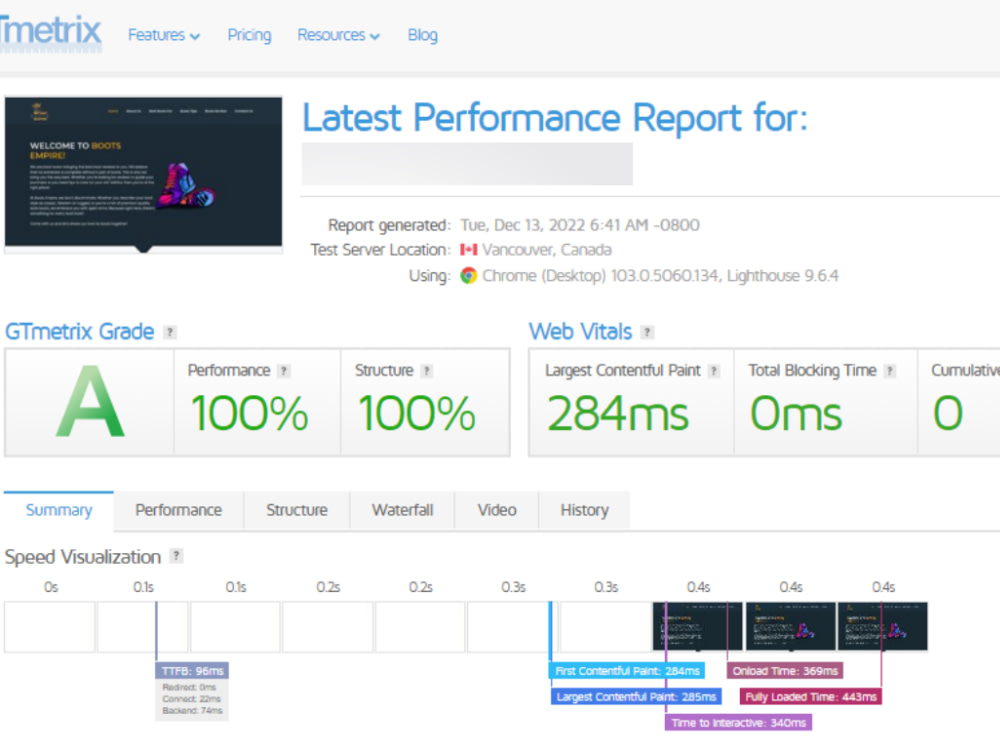This screenshot has height=750, width=1000.
Task: Switch to the Performance tab
Action: coord(179,510)
